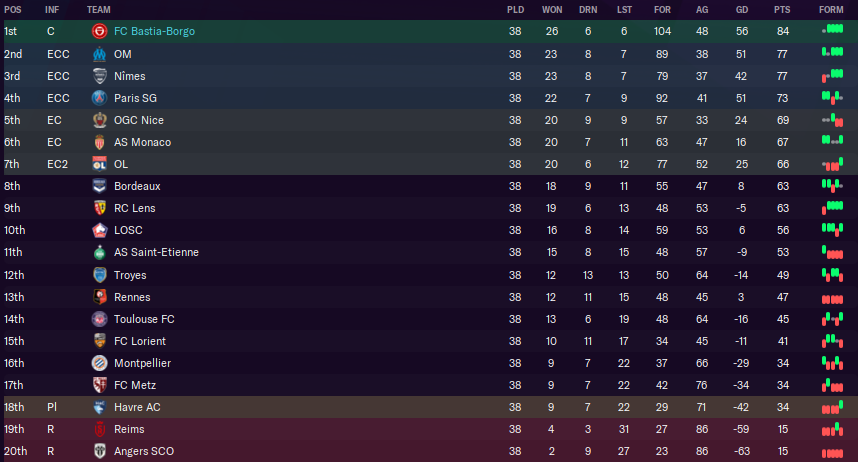Viewport: 858px width, 462px height.
Task: Select the AS Monaco badge icon
Action: coord(99,142)
